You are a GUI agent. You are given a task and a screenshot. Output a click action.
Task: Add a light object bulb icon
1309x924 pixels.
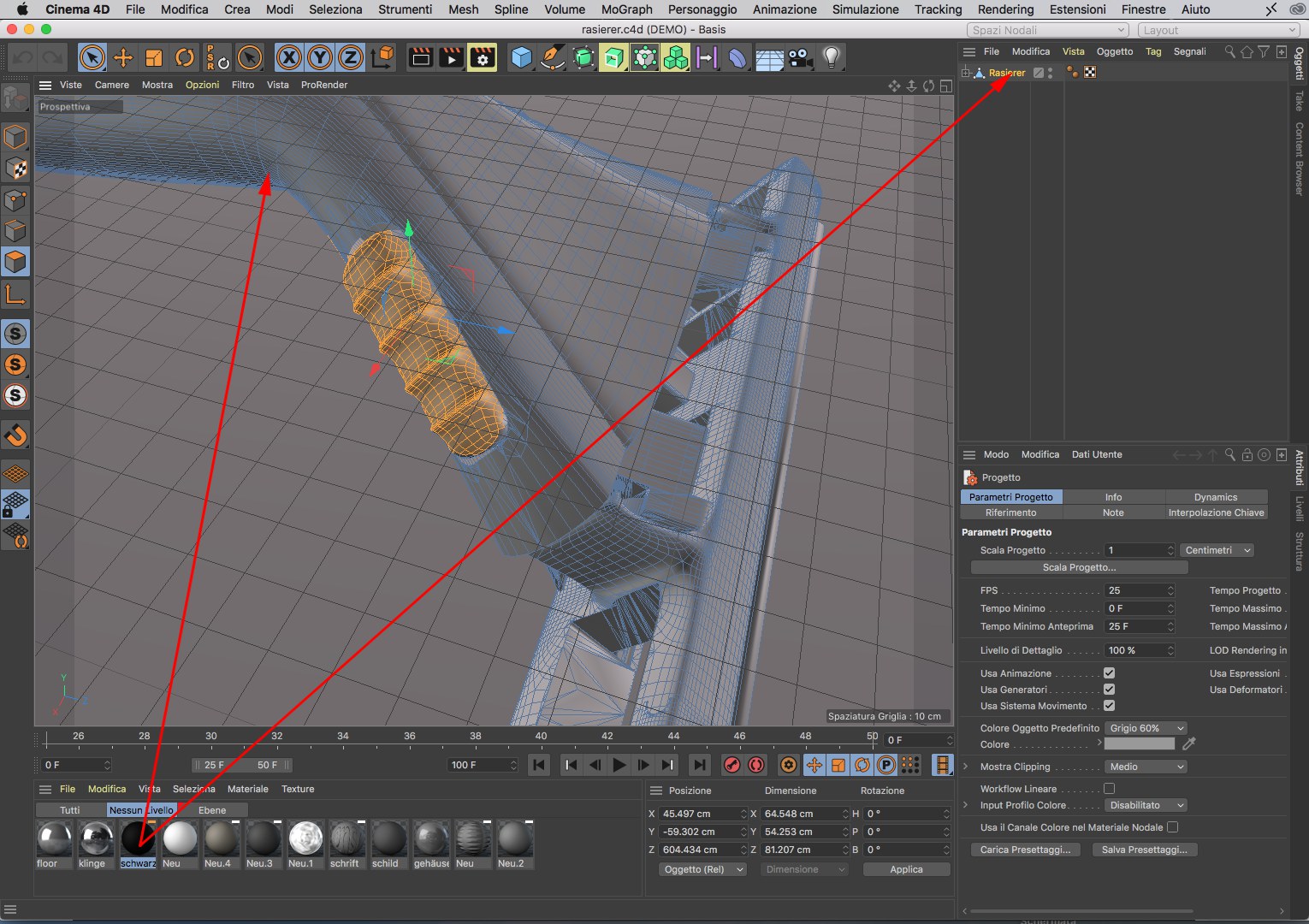click(x=831, y=58)
